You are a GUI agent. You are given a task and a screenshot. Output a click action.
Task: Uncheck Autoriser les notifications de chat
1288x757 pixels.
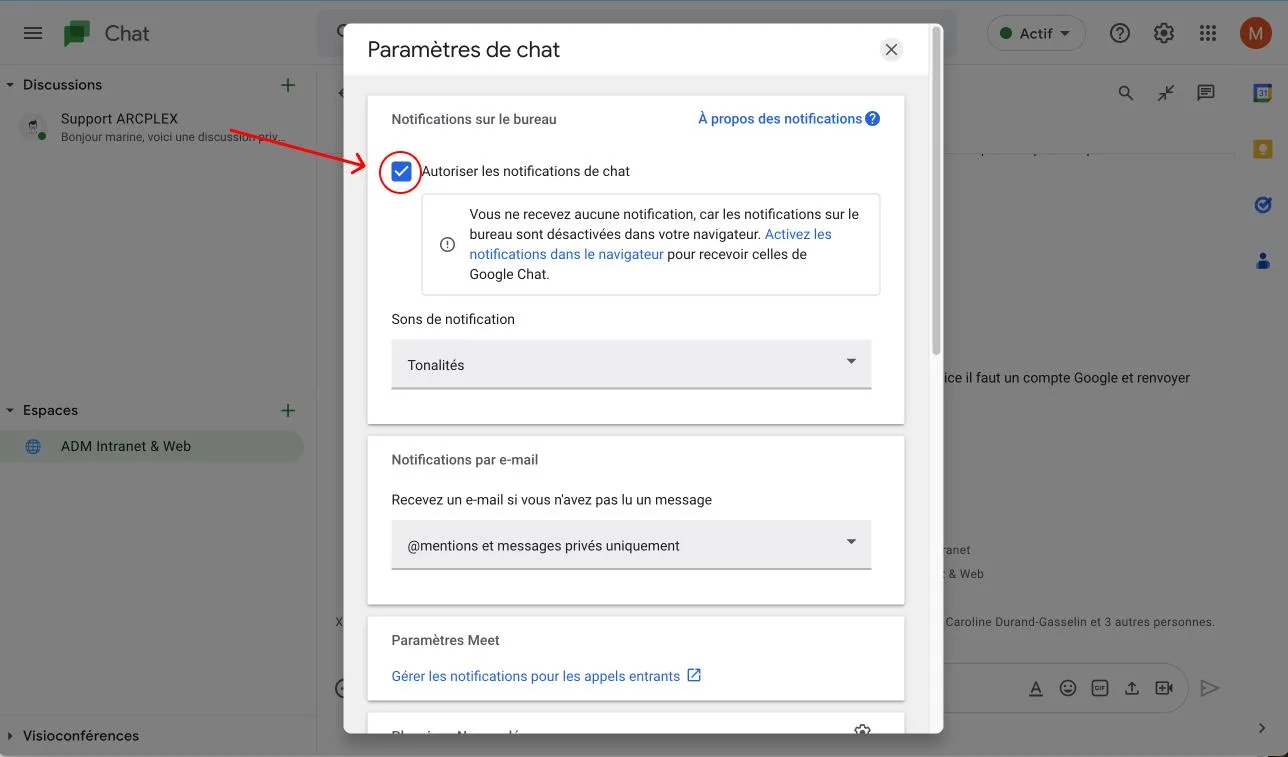(x=402, y=171)
